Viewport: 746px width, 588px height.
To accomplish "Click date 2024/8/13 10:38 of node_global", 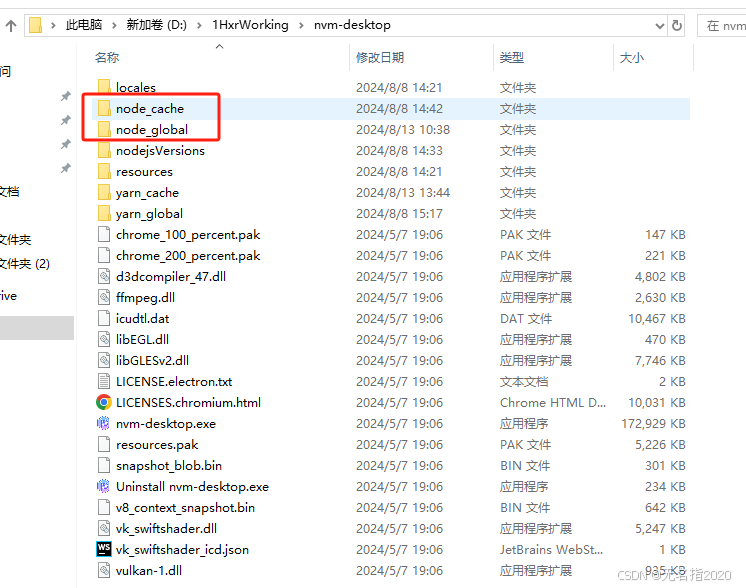I will [402, 129].
